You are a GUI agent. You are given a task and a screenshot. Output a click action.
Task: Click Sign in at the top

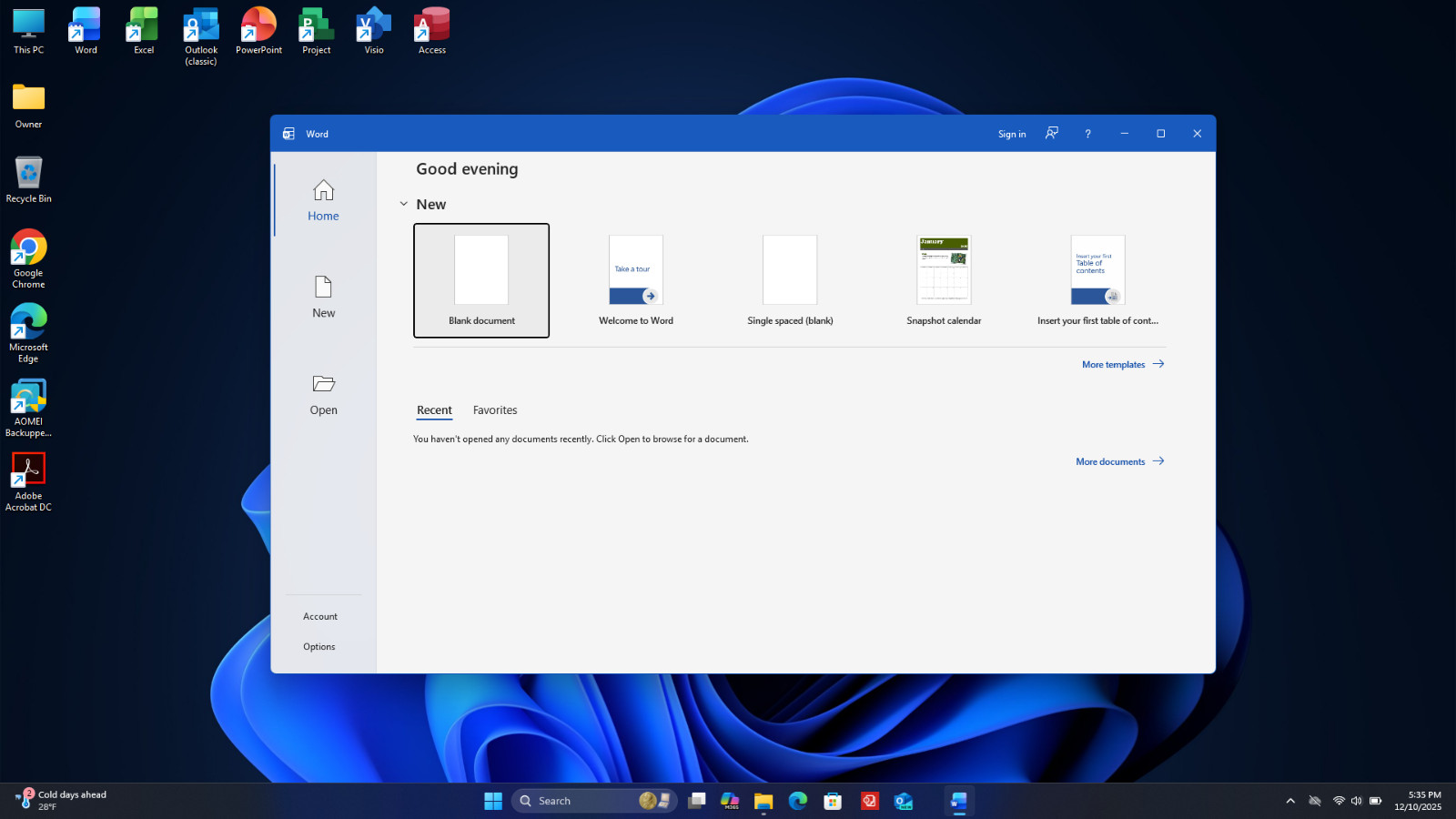tap(1012, 134)
